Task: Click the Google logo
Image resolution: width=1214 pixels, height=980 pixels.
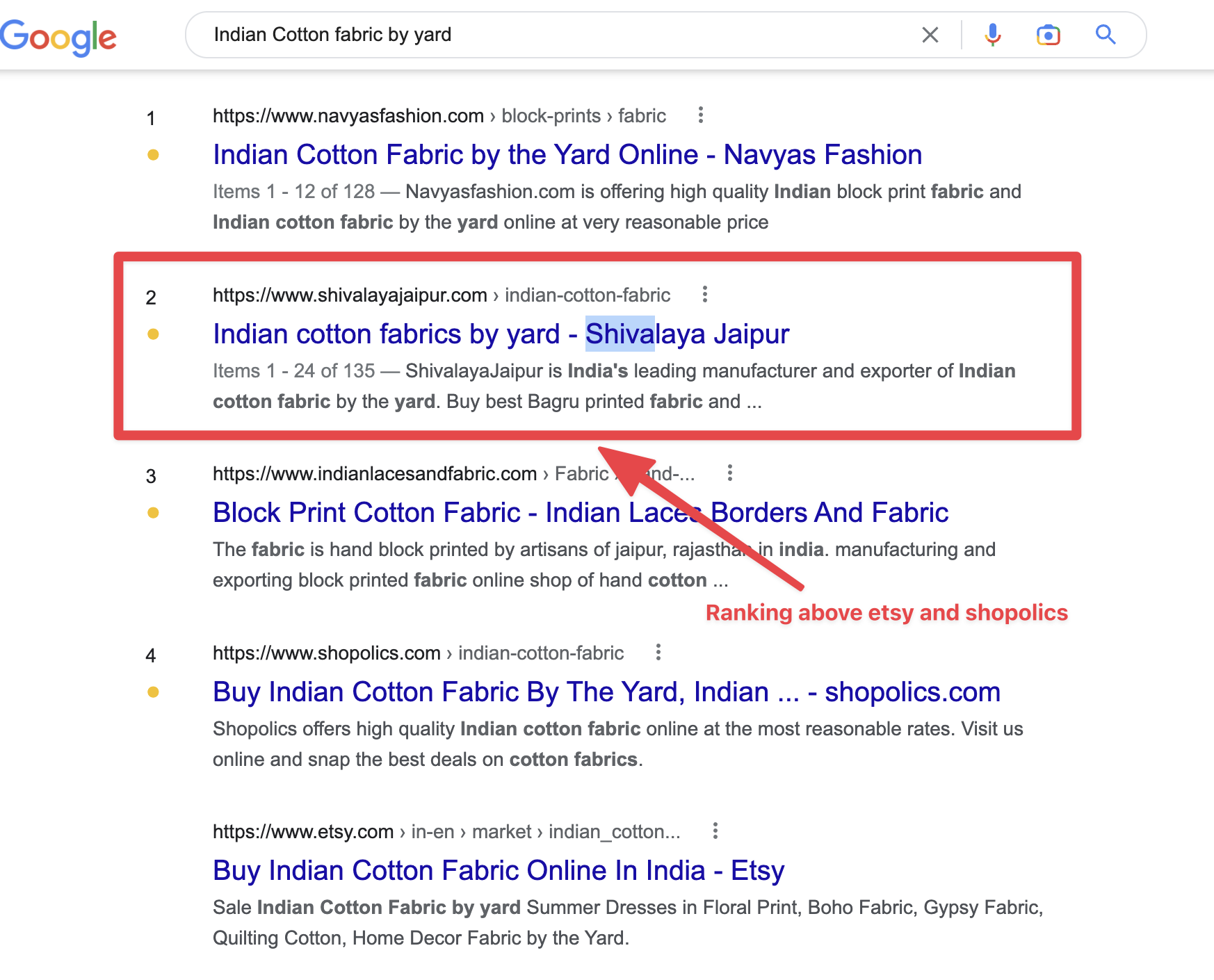Action: point(58,36)
